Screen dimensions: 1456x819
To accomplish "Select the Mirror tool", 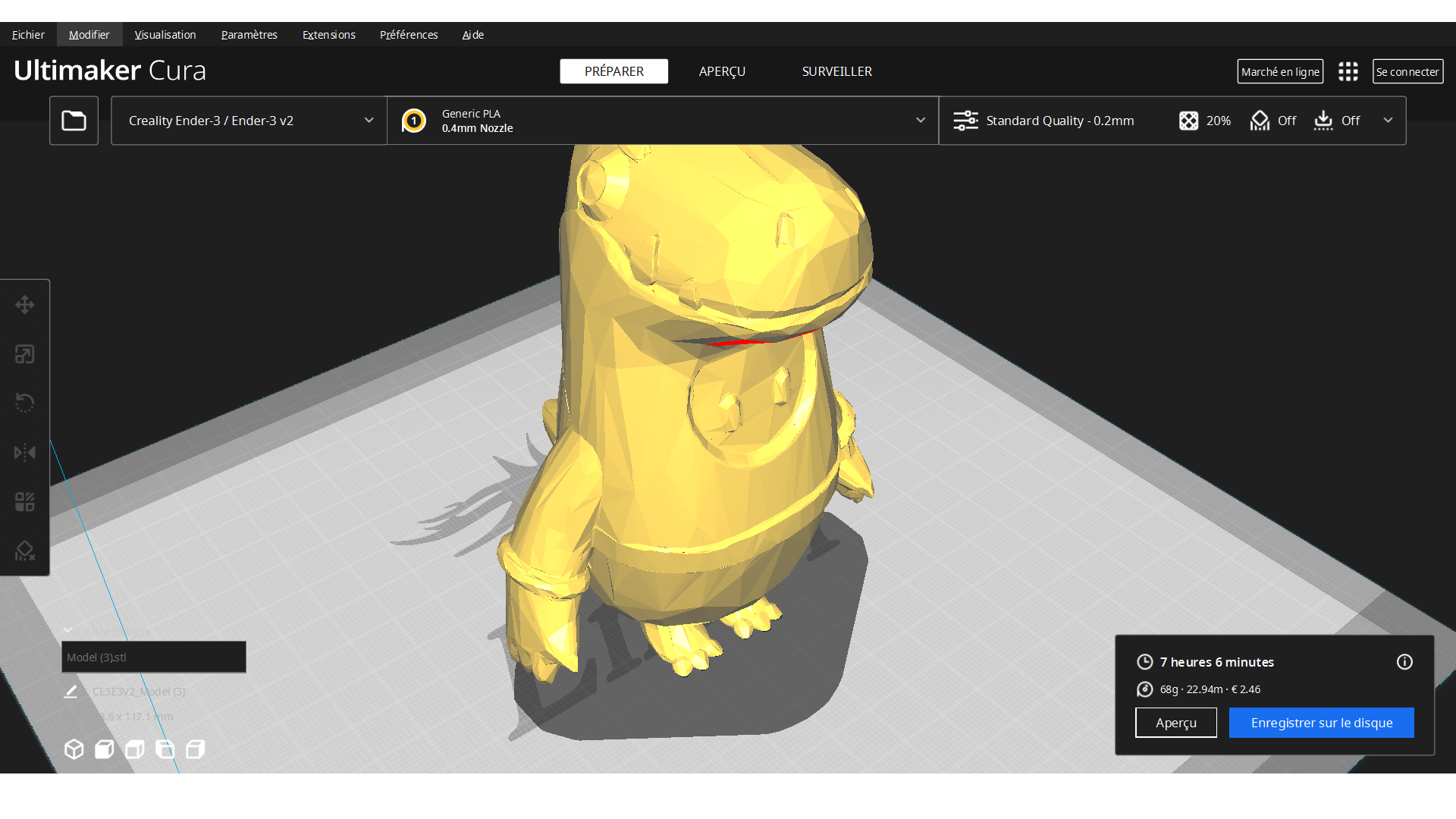I will 25,453.
